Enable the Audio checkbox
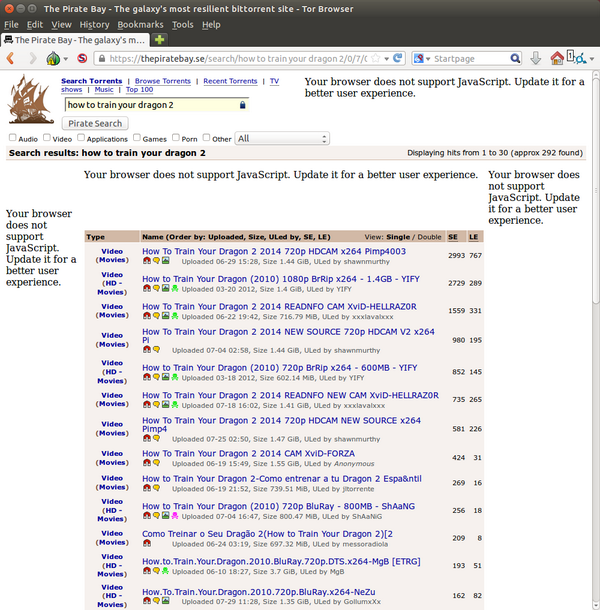Viewport: 600px width, 610px height. pos(13,137)
